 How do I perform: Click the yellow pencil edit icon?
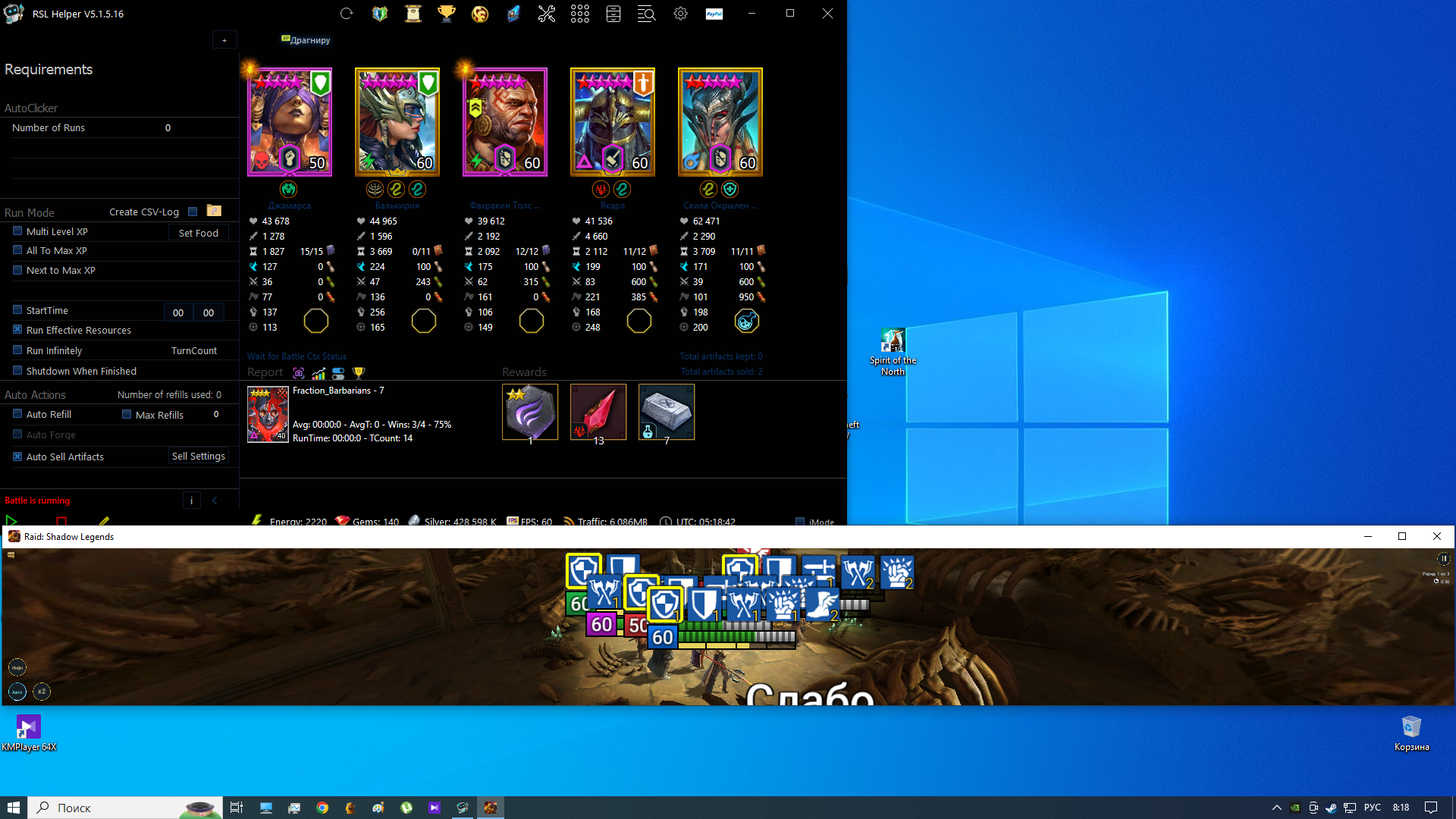[x=105, y=520]
